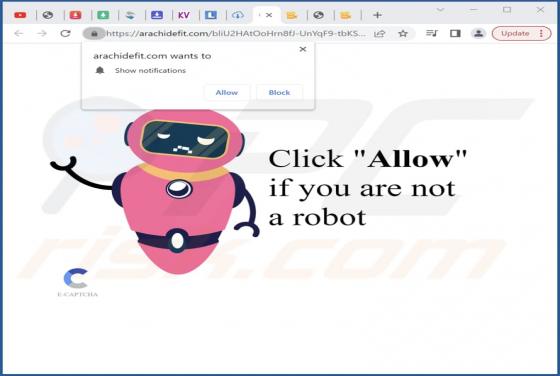
Task: Open the user profile avatar
Action: [x=479, y=33]
